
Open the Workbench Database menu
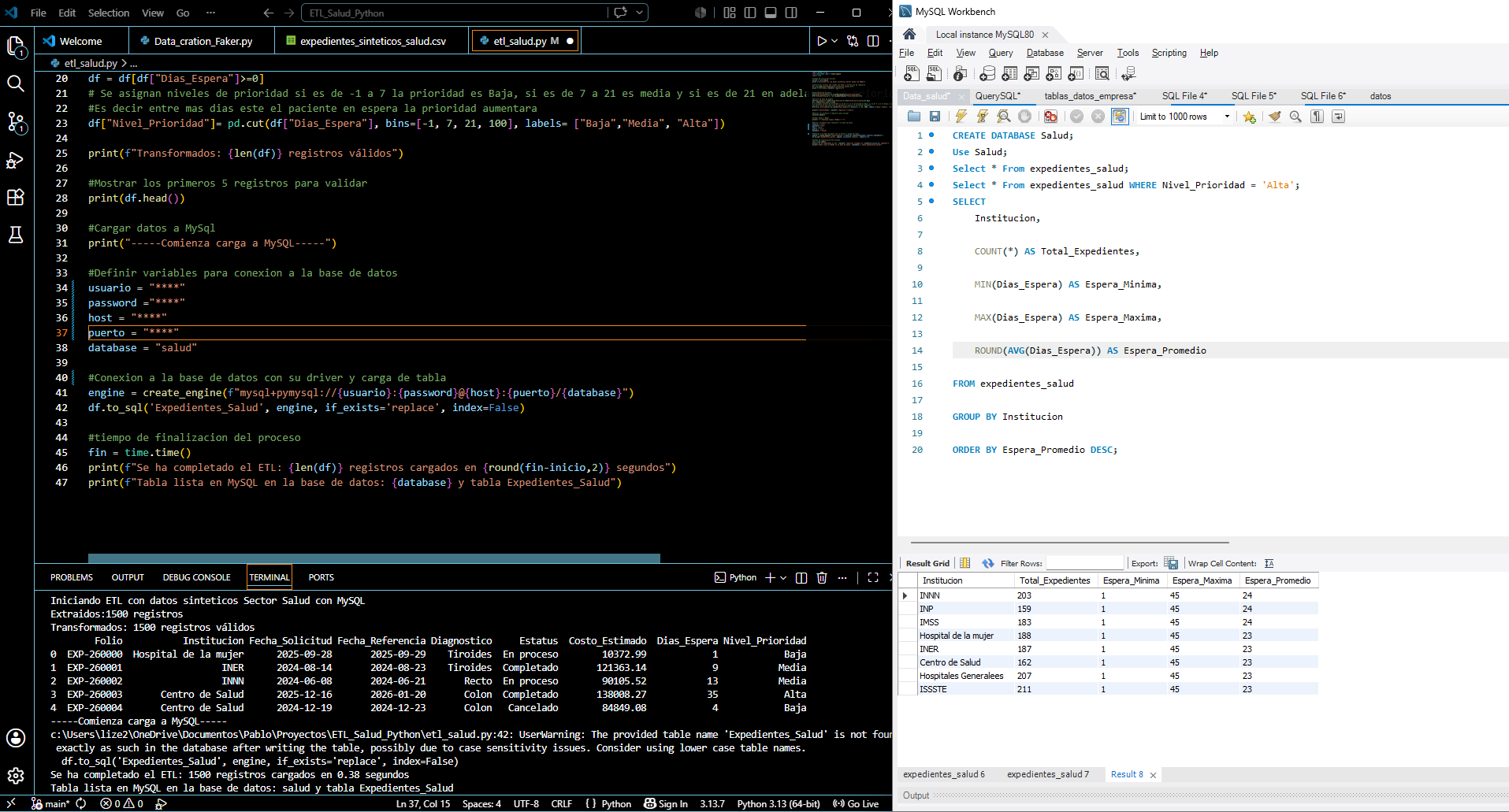pyautogui.click(x=1045, y=53)
